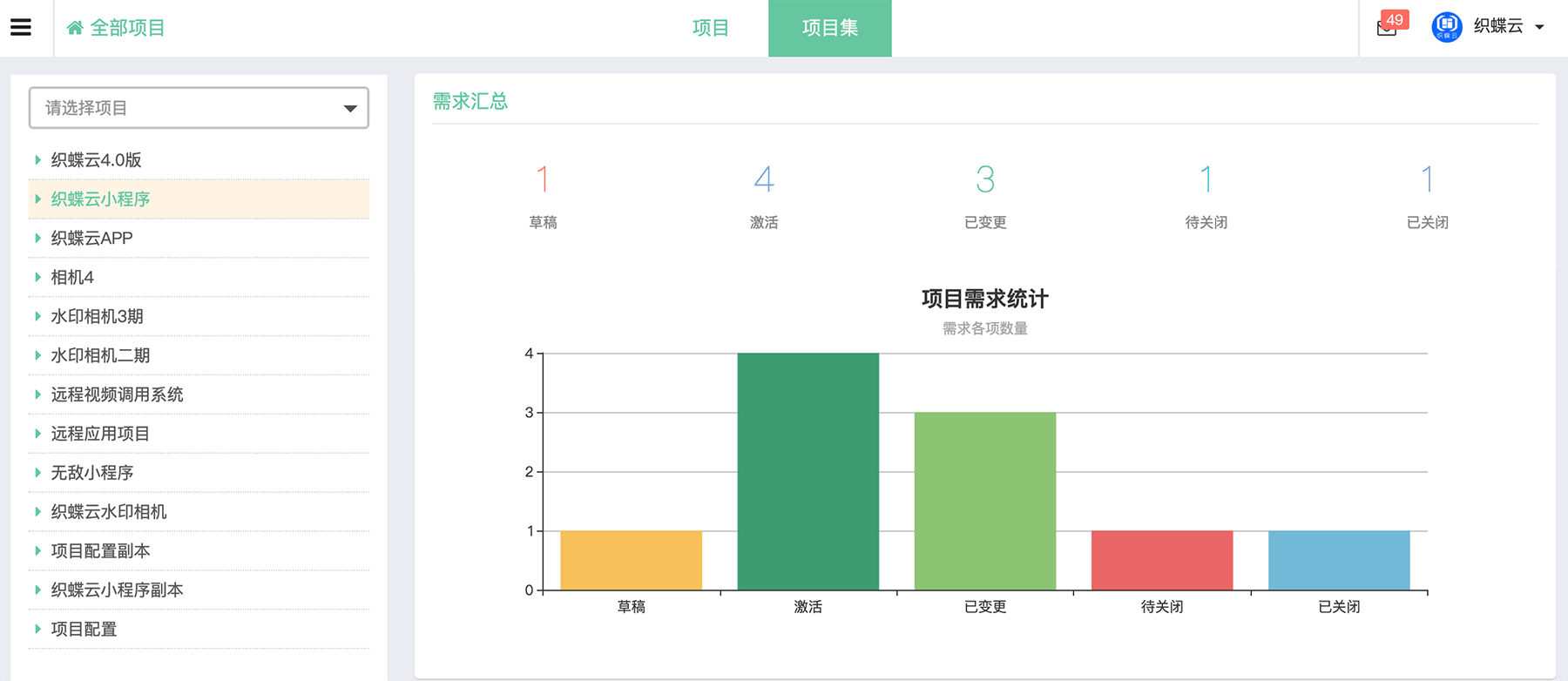Expand the 项目配置副本 tree arrow
Image resolution: width=1568 pixels, height=681 pixels.
(x=37, y=551)
